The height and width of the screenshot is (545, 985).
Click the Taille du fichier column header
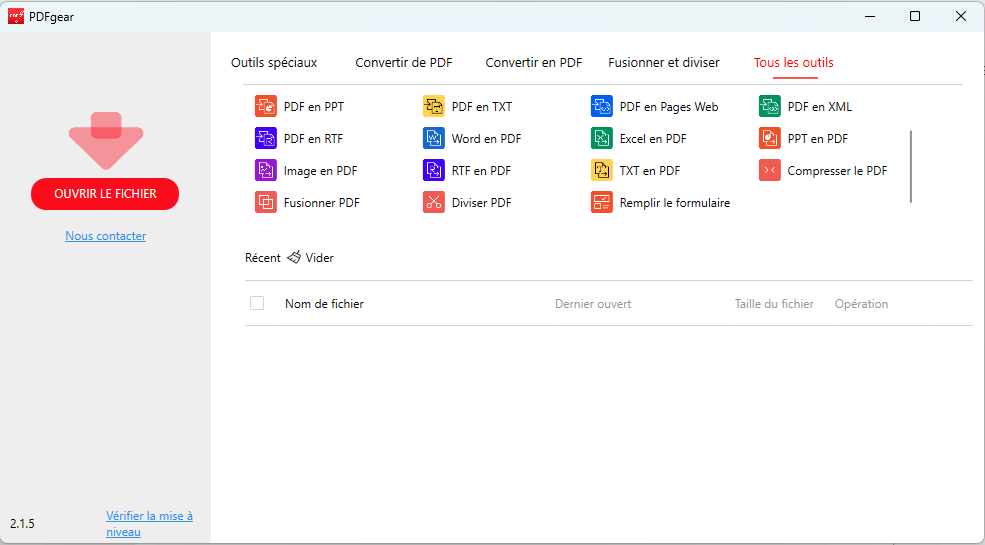click(775, 304)
